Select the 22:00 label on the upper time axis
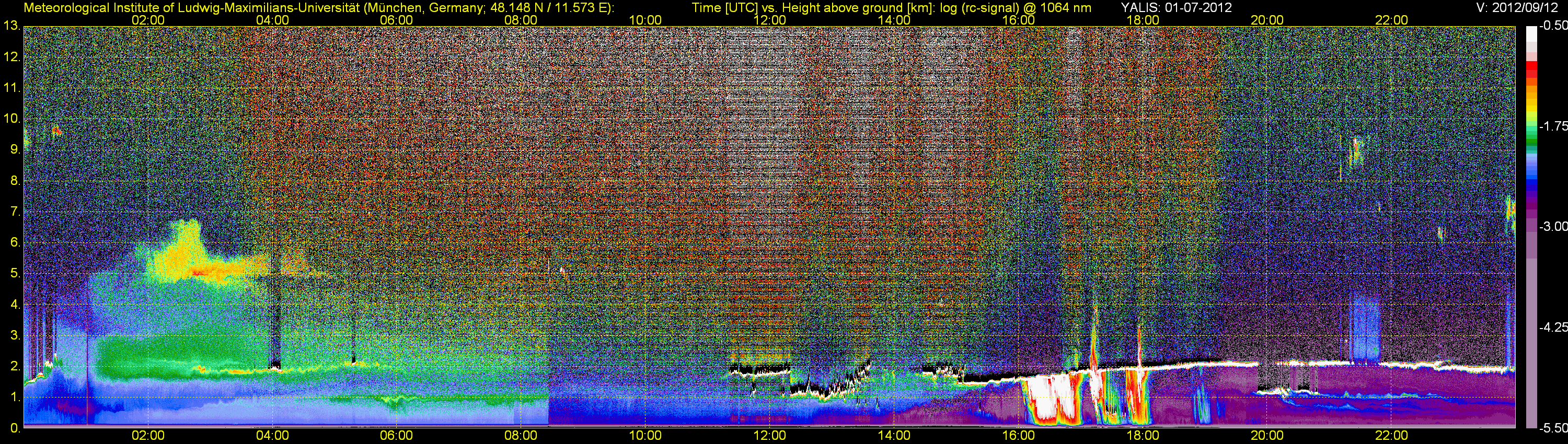 (1391, 20)
